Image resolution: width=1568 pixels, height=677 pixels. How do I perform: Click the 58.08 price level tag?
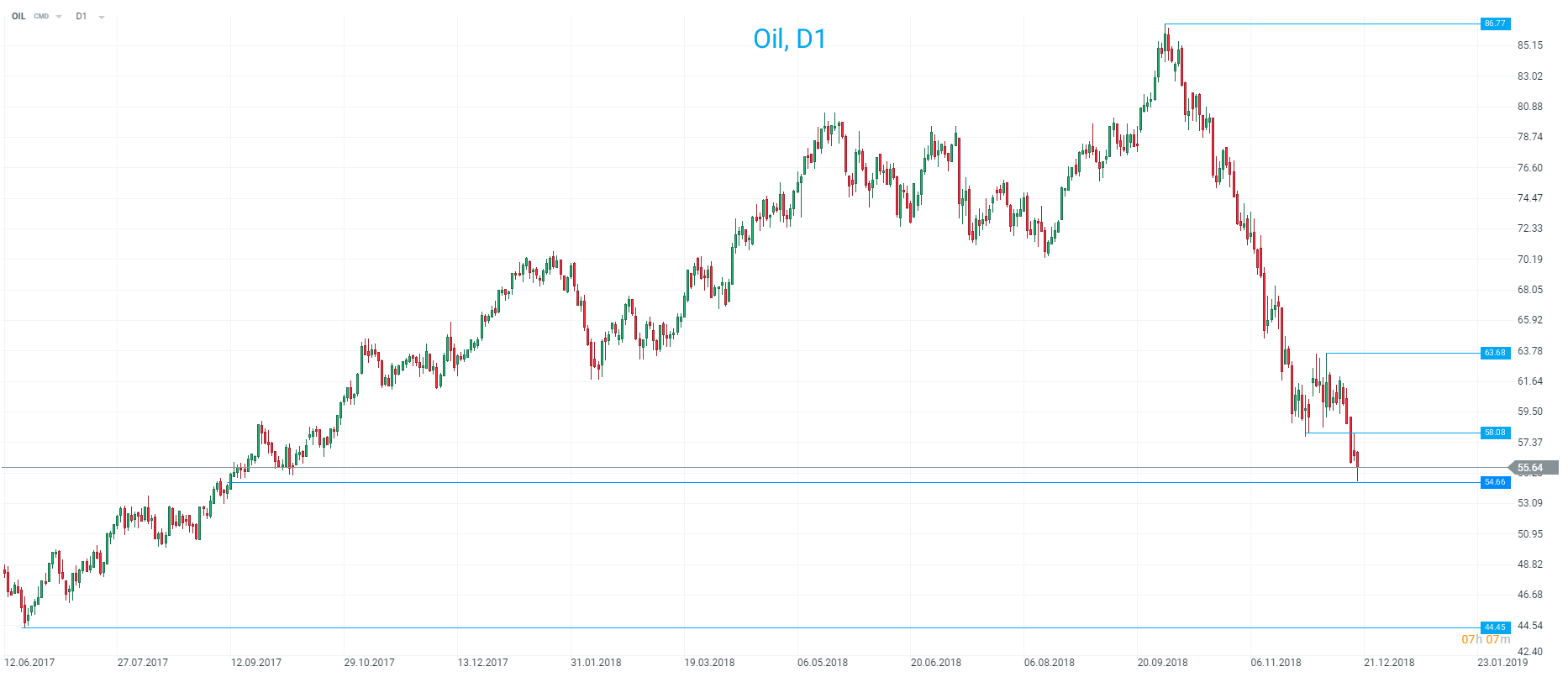click(1495, 433)
